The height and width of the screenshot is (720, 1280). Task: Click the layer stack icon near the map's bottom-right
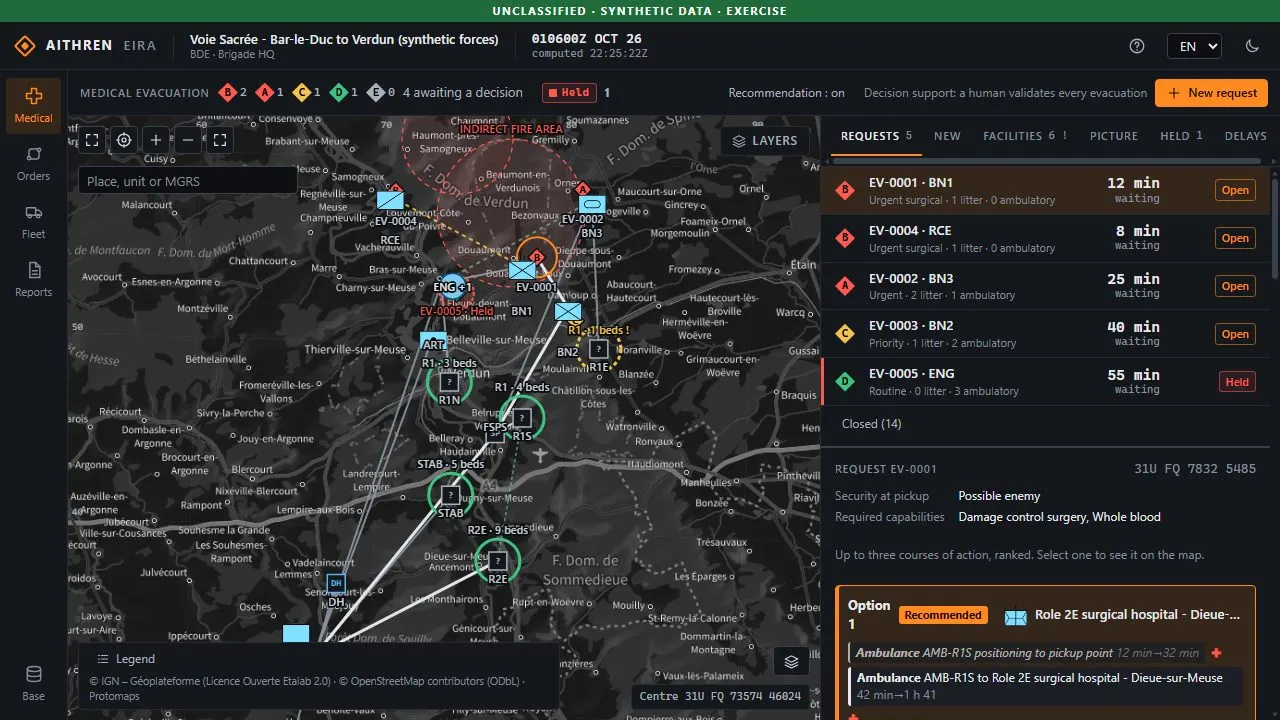pos(791,661)
